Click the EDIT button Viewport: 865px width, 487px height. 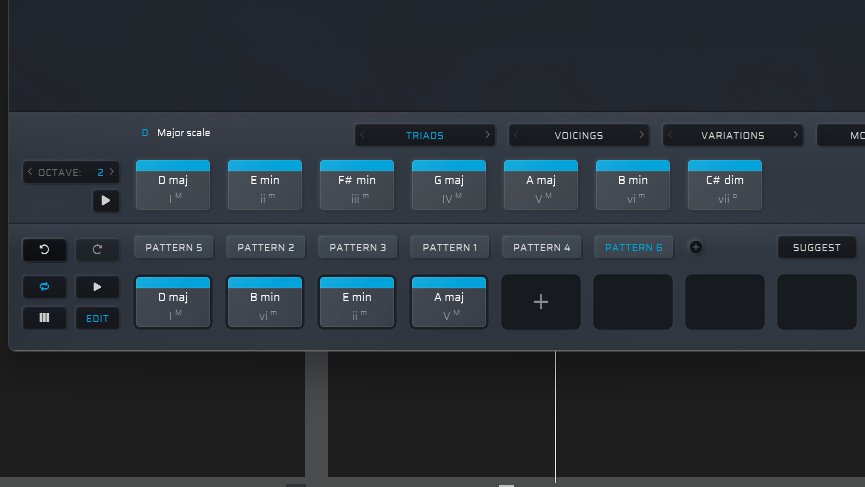tap(97, 318)
